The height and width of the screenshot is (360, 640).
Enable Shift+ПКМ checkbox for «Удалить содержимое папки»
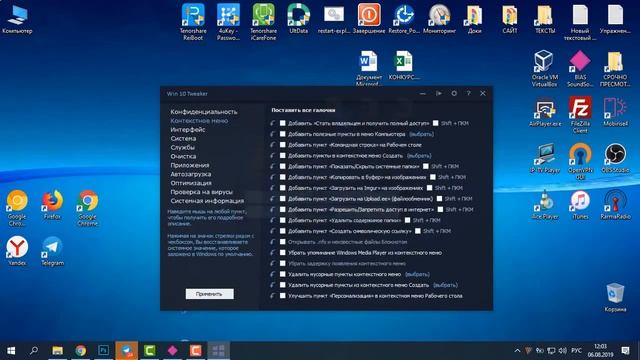[x=407, y=220]
